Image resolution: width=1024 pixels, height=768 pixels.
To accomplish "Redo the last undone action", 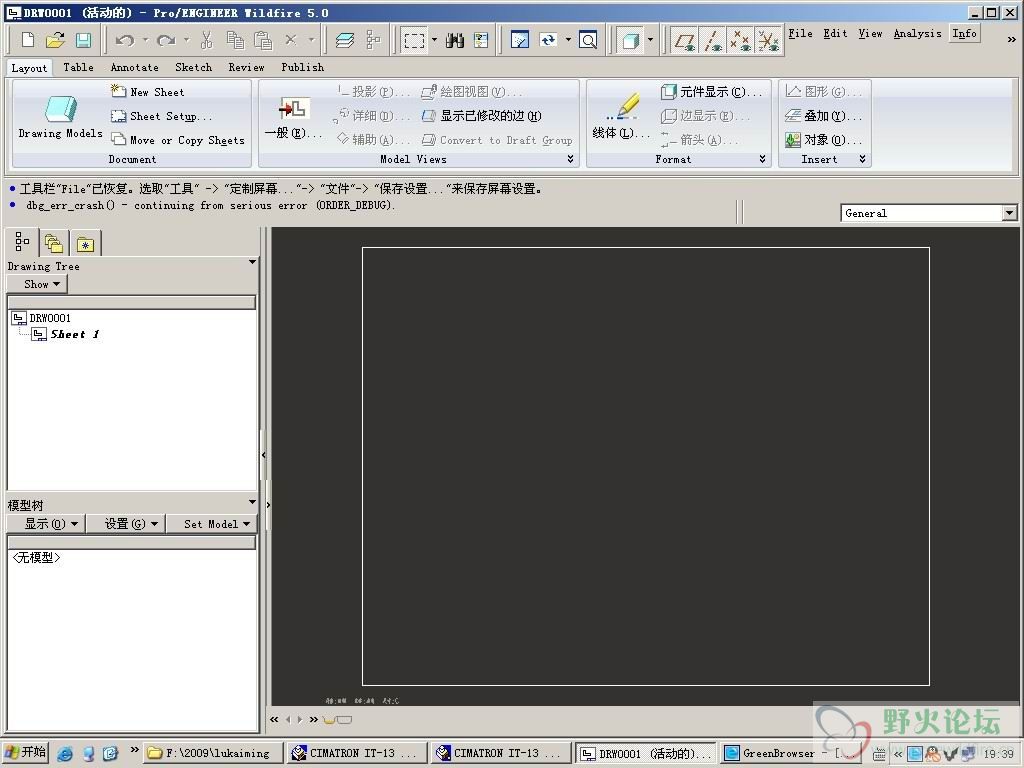I will click(166, 40).
